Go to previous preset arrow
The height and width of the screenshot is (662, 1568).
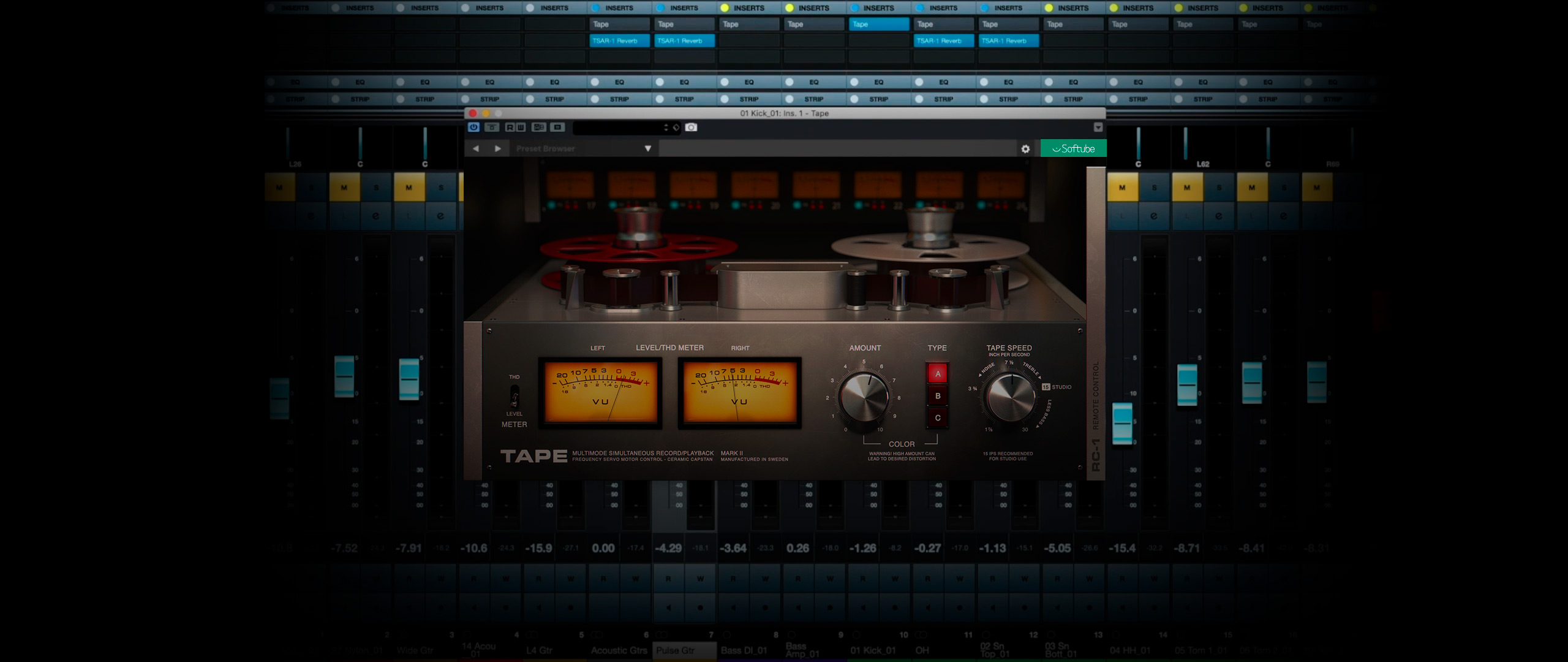[476, 148]
